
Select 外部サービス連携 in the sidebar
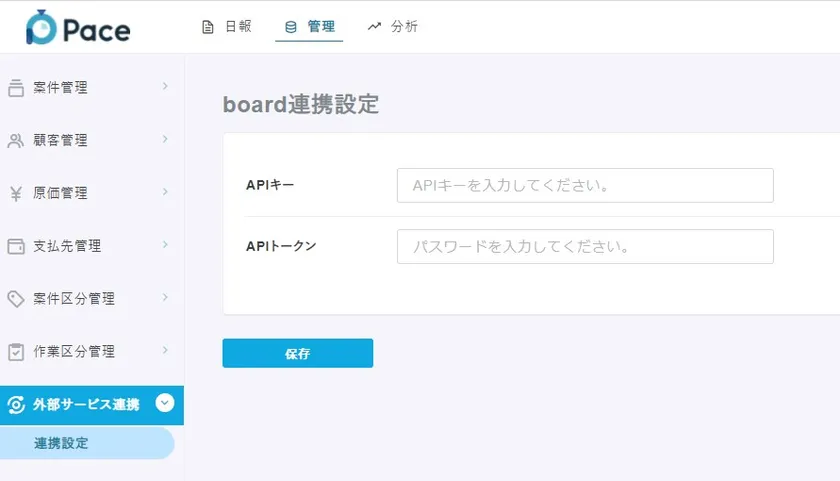coord(92,405)
